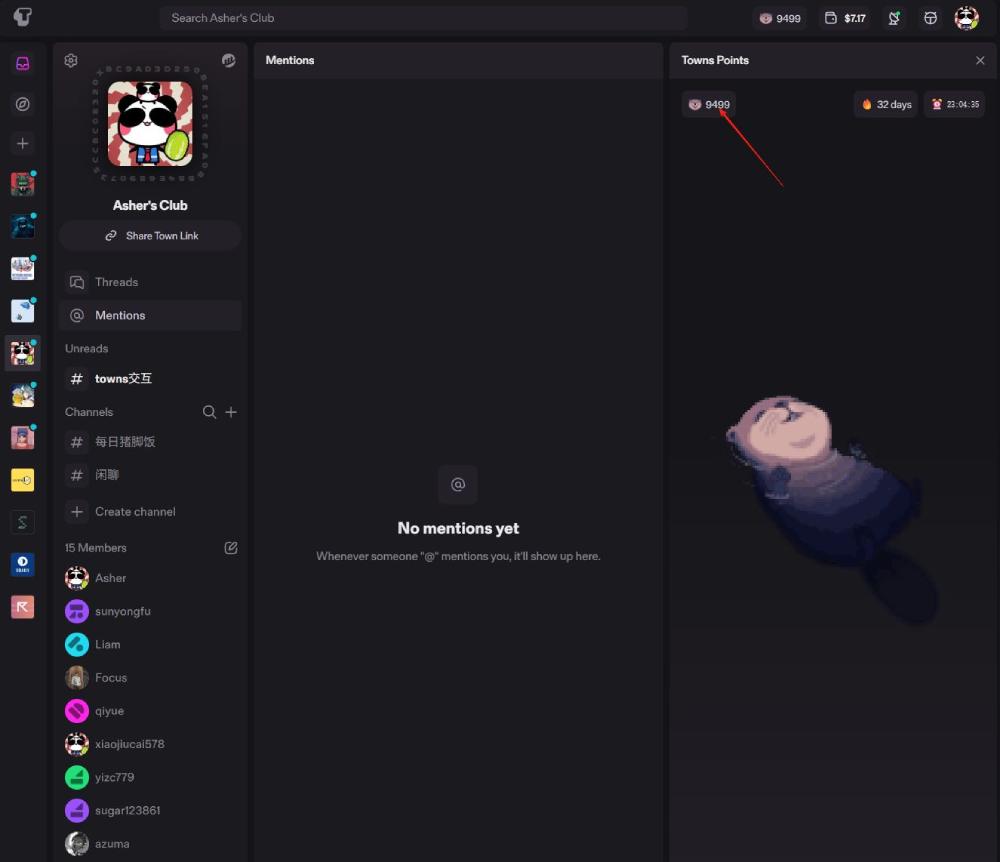Viewport: 1000px width, 862px height.
Task: Click the Asher's Club town avatar image
Action: (x=150, y=123)
